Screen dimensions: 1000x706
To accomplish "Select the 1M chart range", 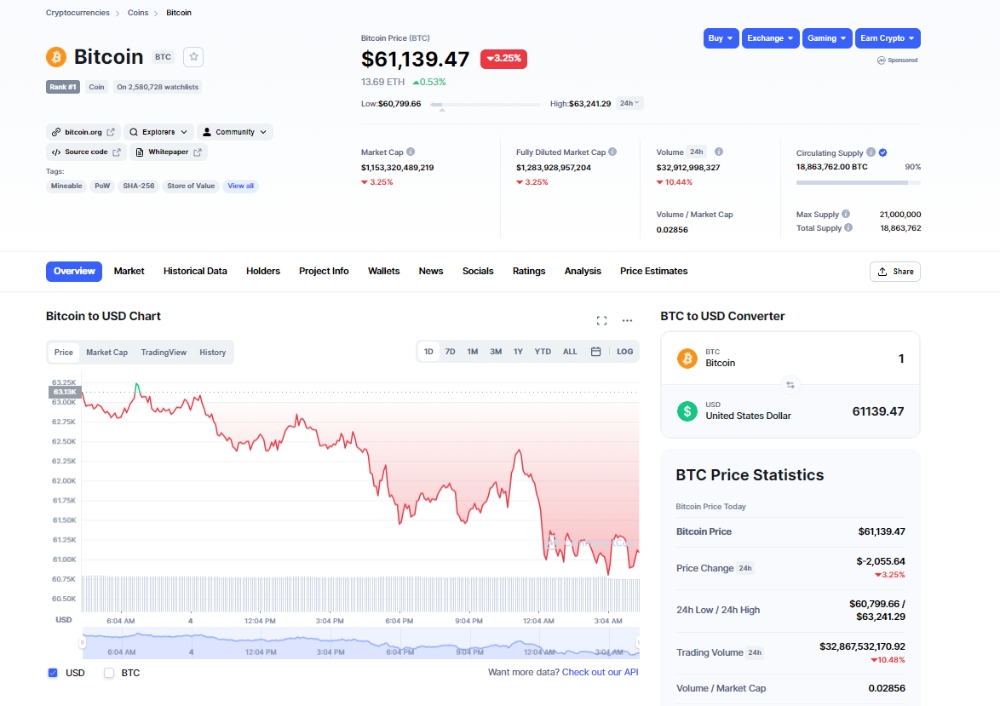I will 473,351.
